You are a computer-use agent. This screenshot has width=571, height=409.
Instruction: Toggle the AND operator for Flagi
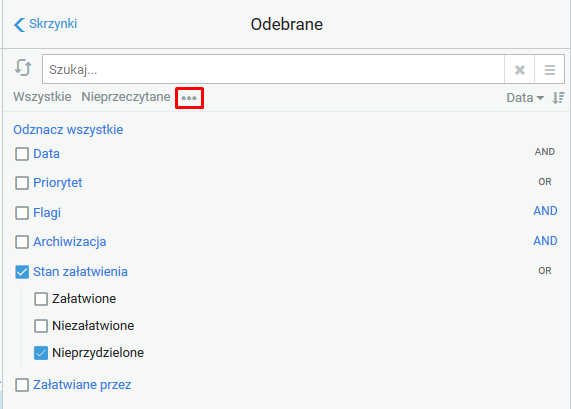(x=545, y=211)
